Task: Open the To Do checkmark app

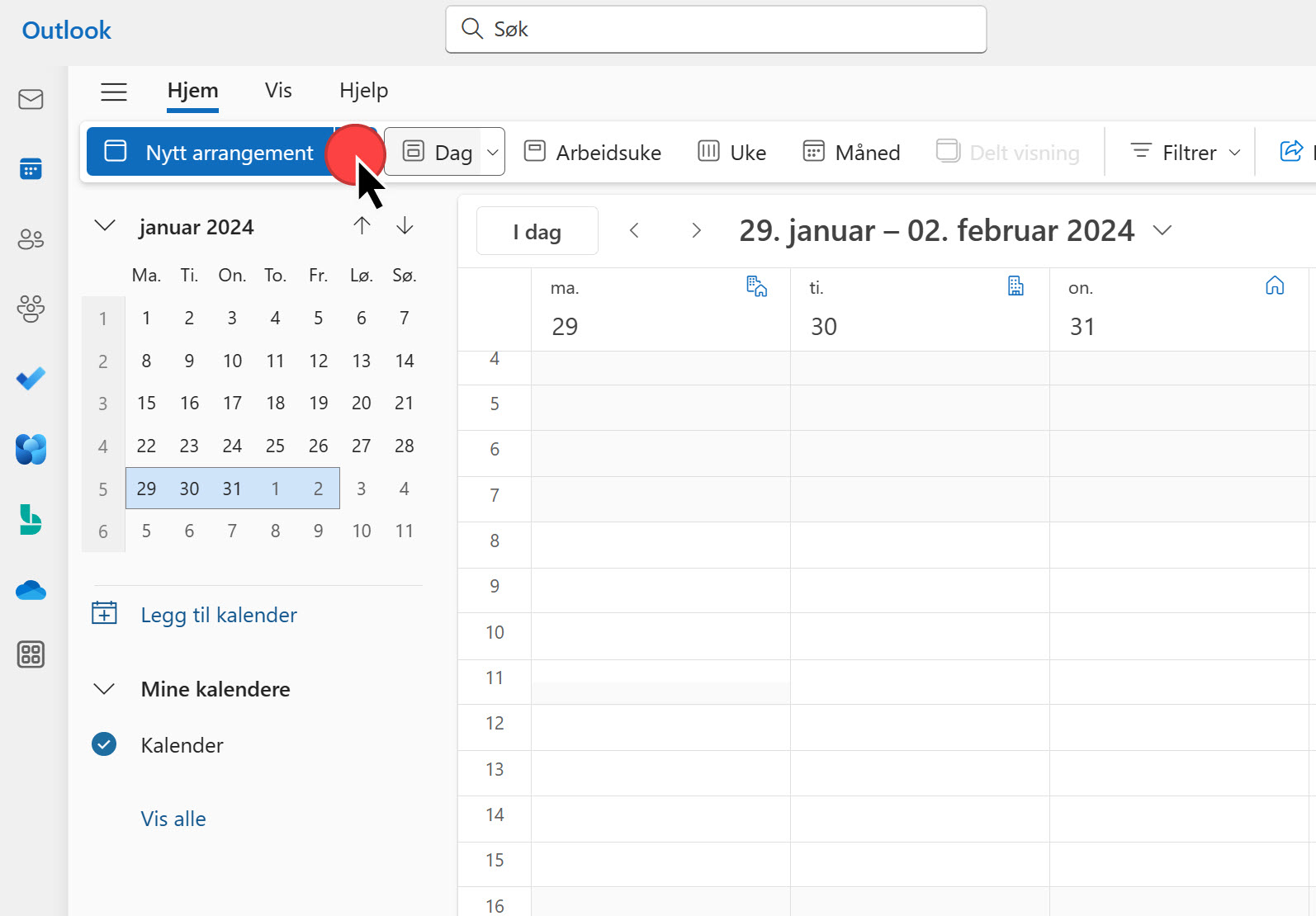Action: coord(31,379)
